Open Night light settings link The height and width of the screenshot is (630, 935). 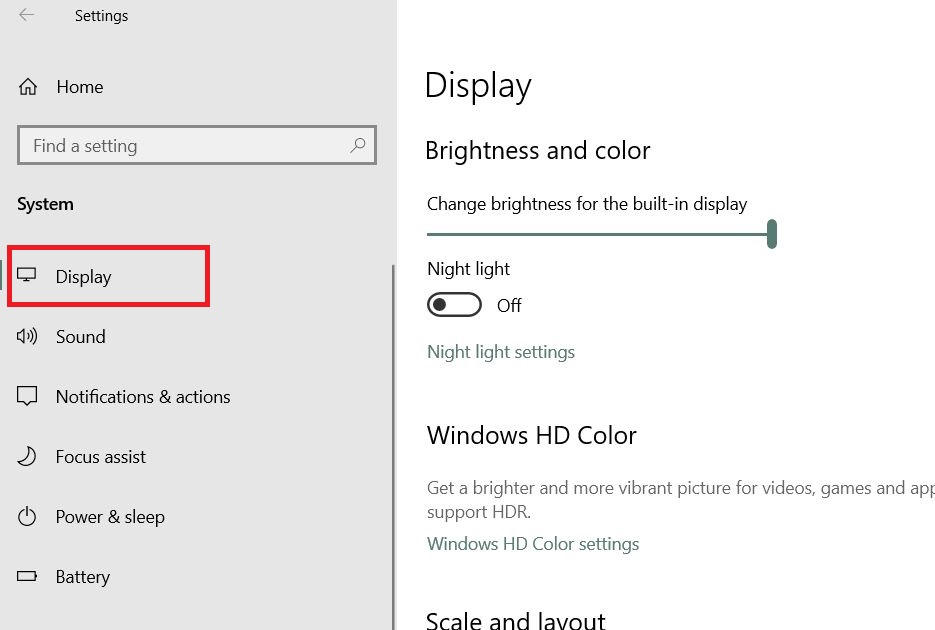(x=501, y=352)
